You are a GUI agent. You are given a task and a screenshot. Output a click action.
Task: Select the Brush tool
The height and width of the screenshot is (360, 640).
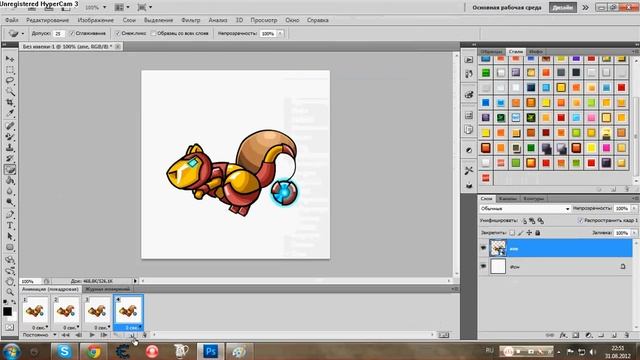click(10, 137)
